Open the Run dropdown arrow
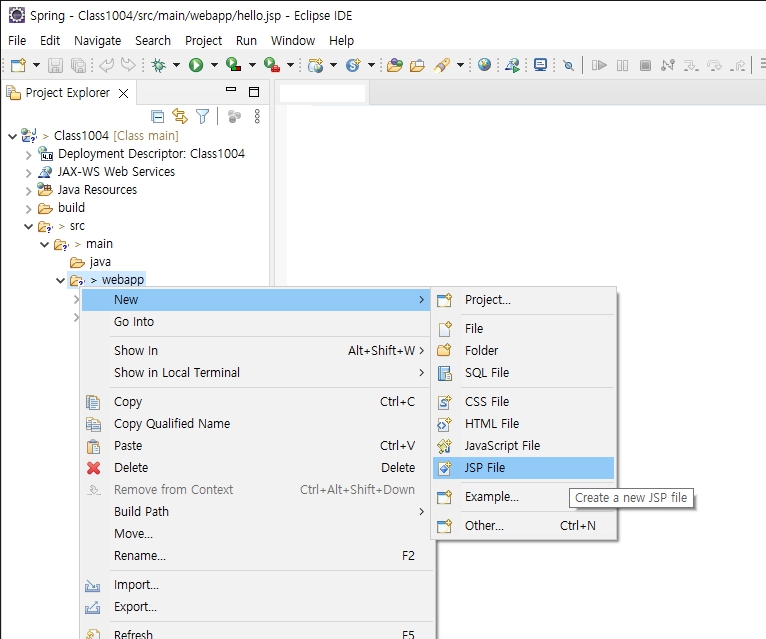Viewport: 766px width, 639px height. [x=214, y=65]
